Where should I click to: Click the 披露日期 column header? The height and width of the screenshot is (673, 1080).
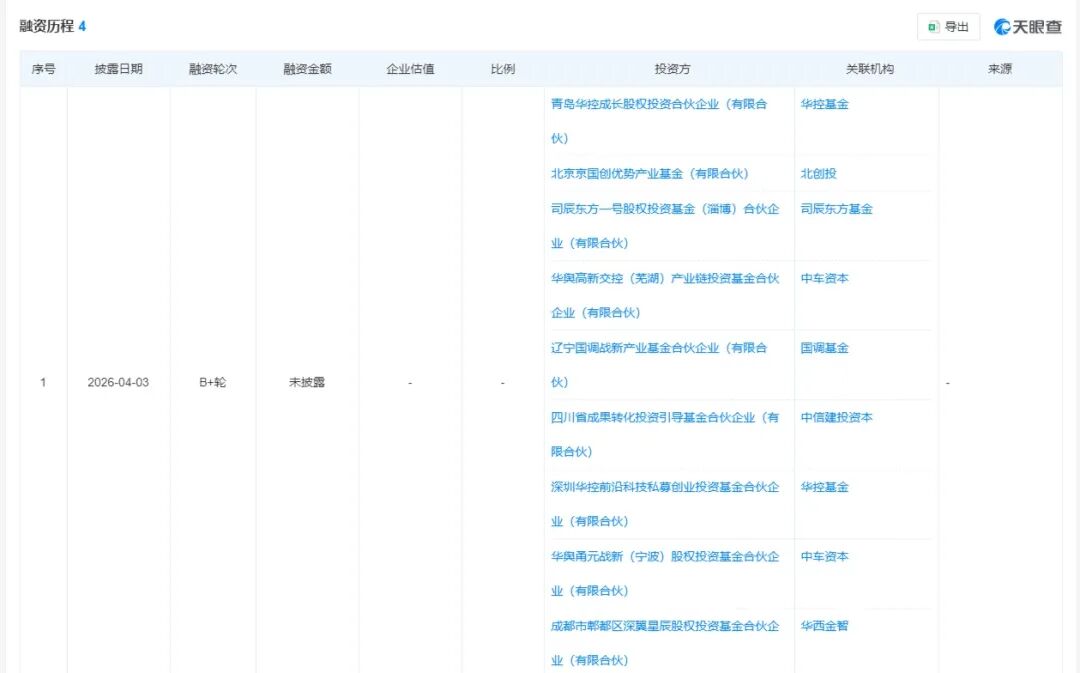118,69
